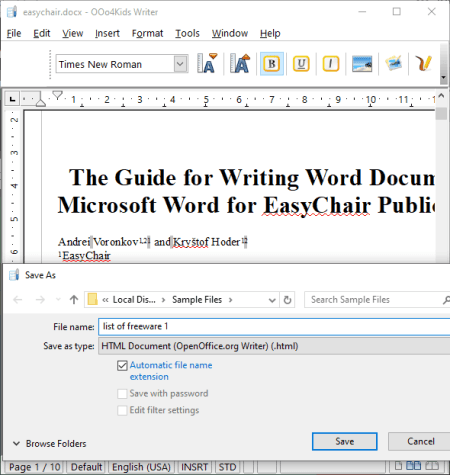Click the first-line indent marker on ruler
450x475 pixels.
coord(57,95)
